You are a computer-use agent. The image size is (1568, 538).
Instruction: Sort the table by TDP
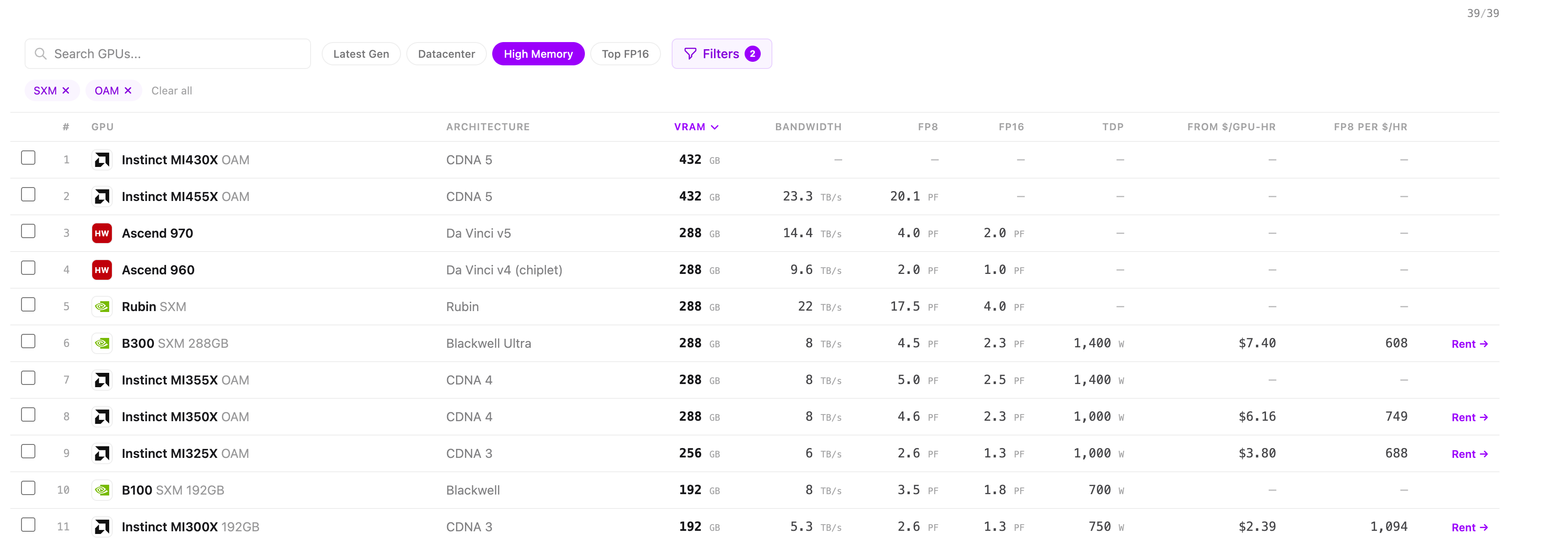[x=1113, y=127]
